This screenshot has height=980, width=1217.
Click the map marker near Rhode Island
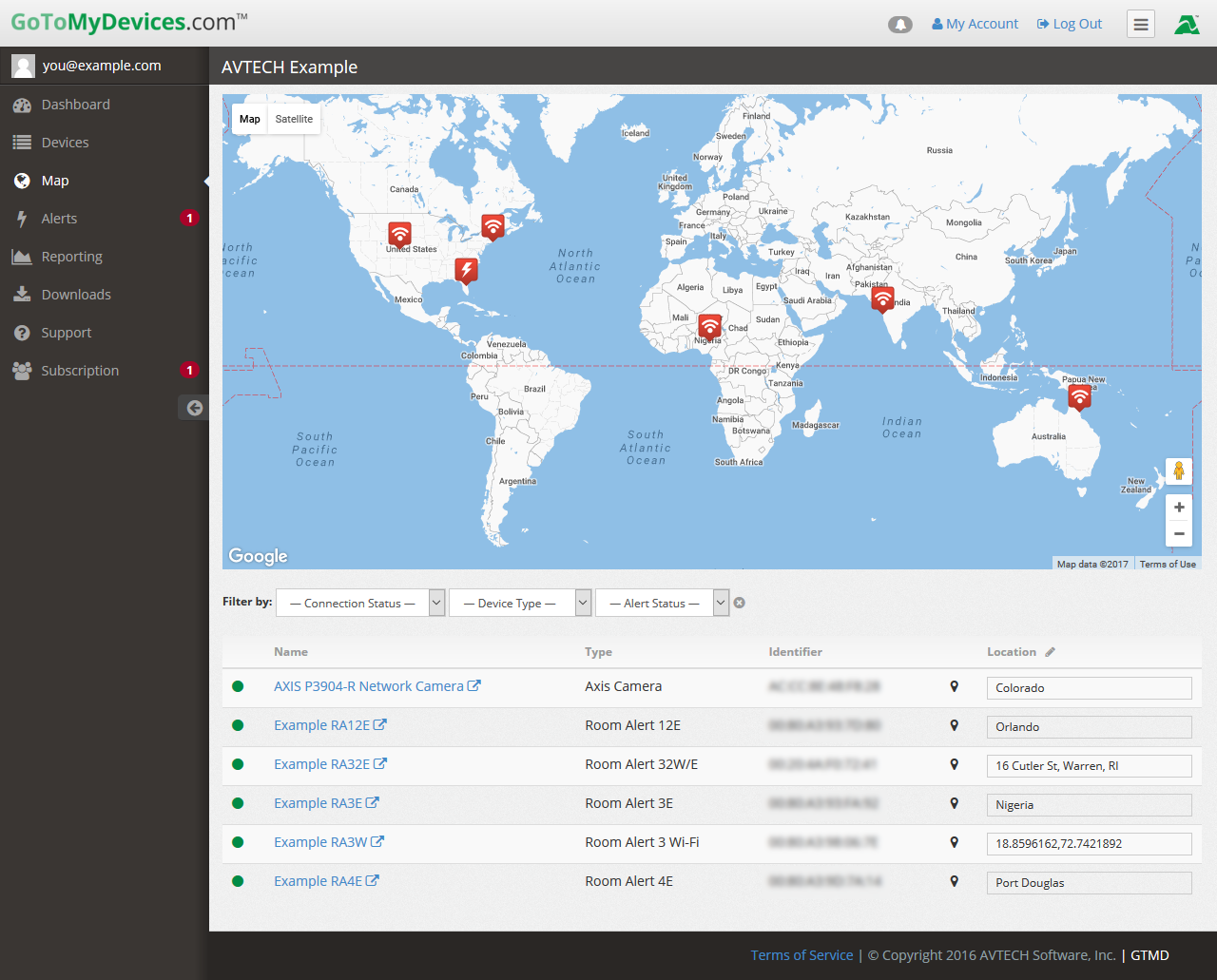click(493, 227)
